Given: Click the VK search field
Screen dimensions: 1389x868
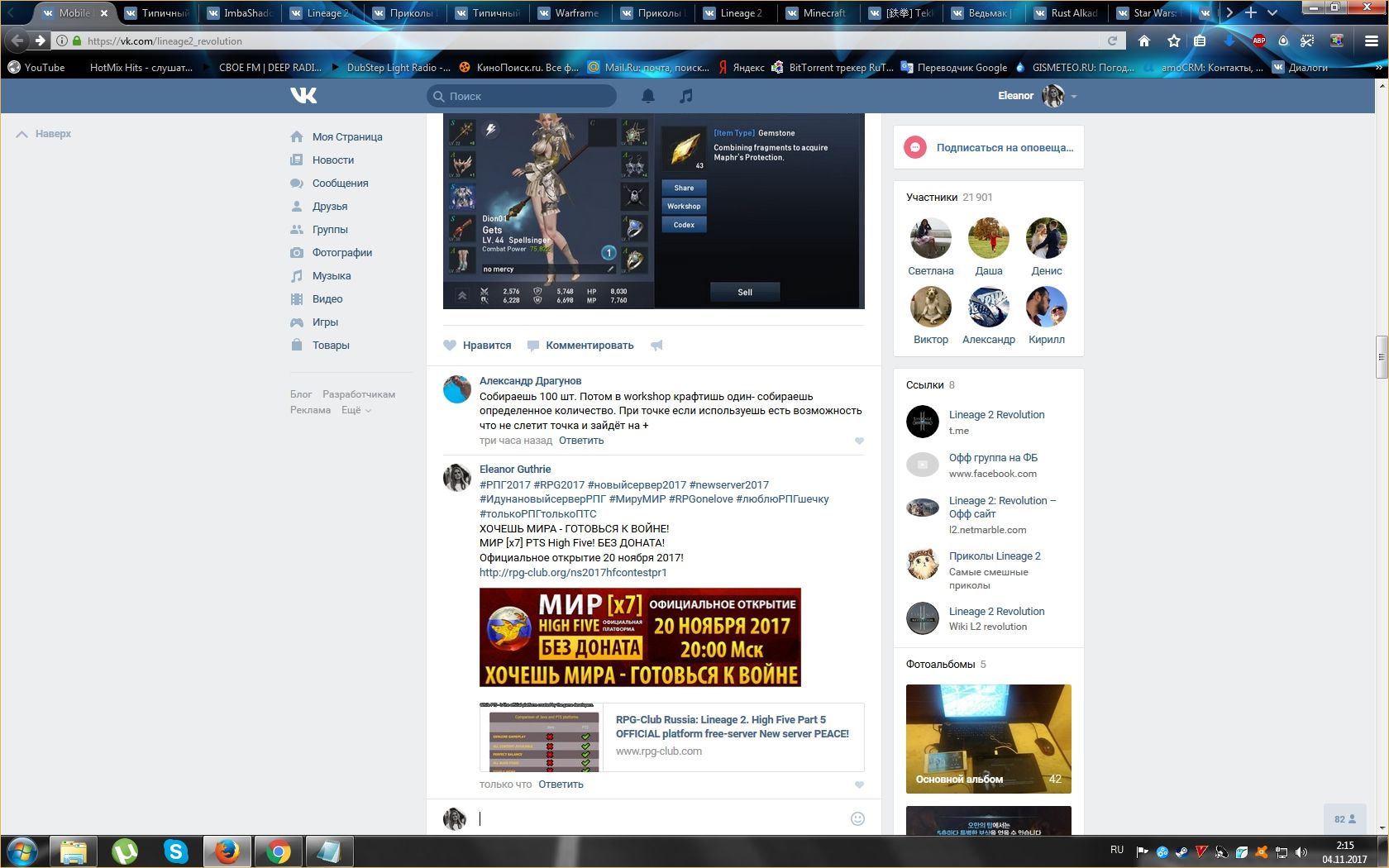Looking at the screenshot, I should pos(522,96).
